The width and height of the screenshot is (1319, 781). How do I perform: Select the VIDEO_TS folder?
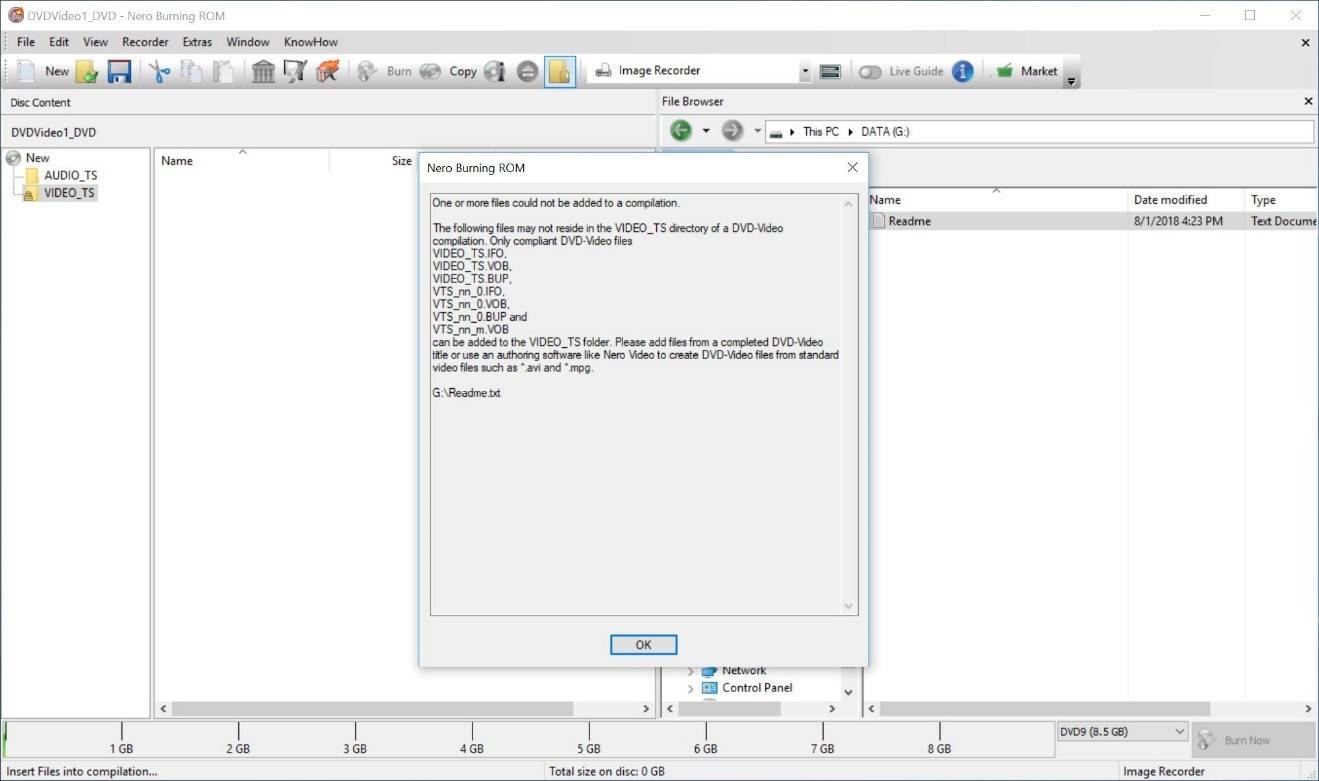69,193
